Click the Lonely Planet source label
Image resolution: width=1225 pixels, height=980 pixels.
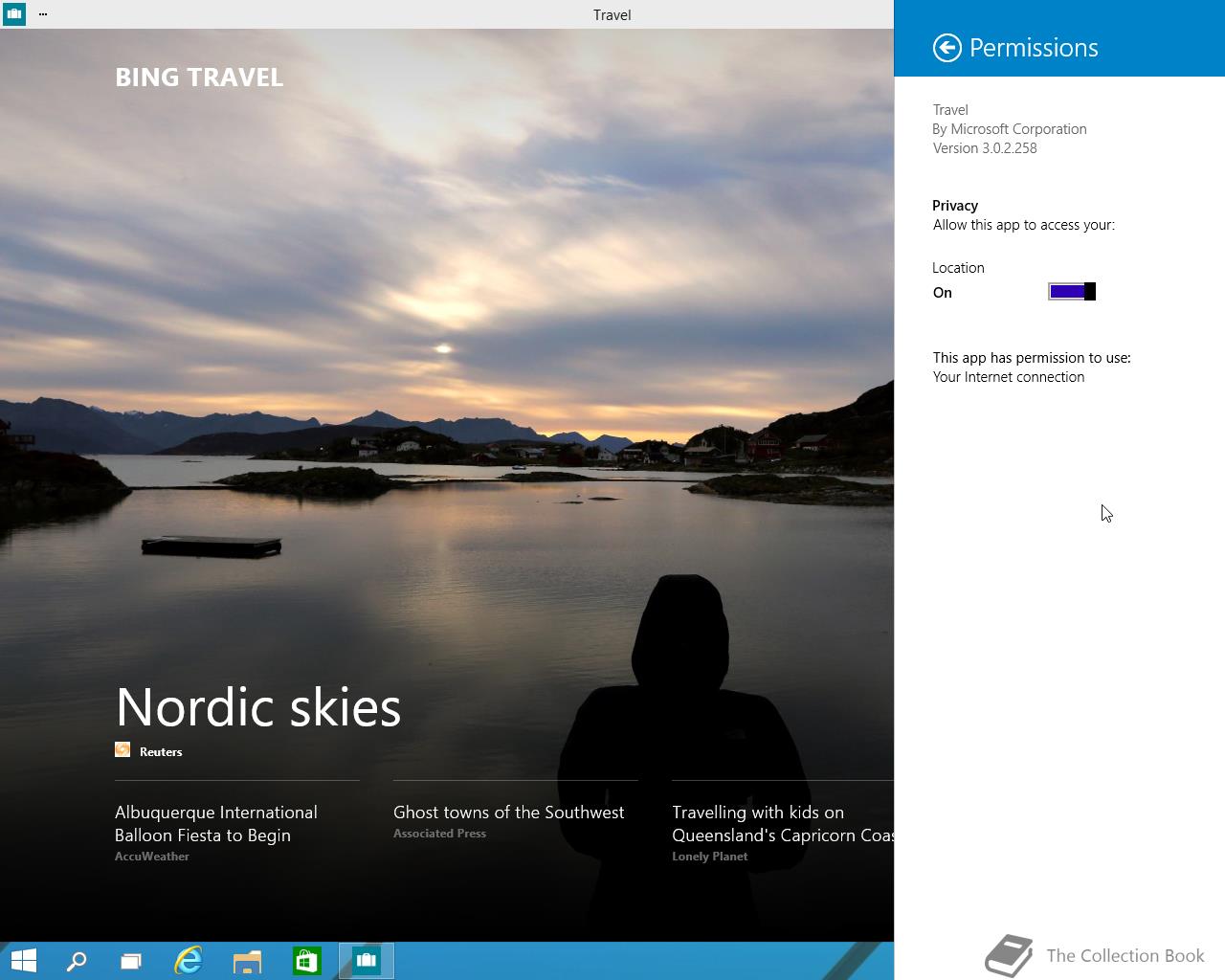[709, 857]
